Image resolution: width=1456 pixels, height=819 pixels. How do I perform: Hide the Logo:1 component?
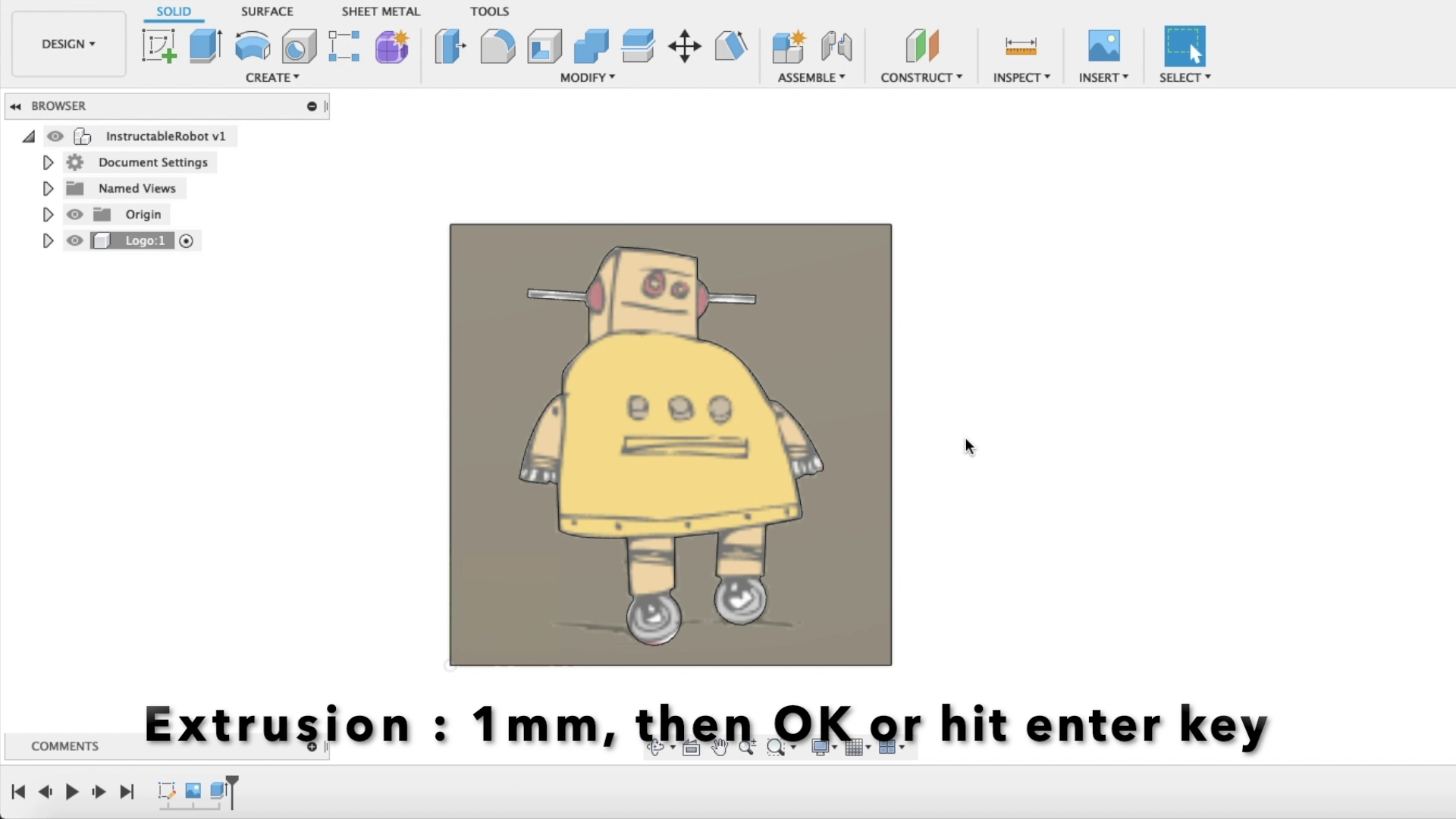point(74,240)
